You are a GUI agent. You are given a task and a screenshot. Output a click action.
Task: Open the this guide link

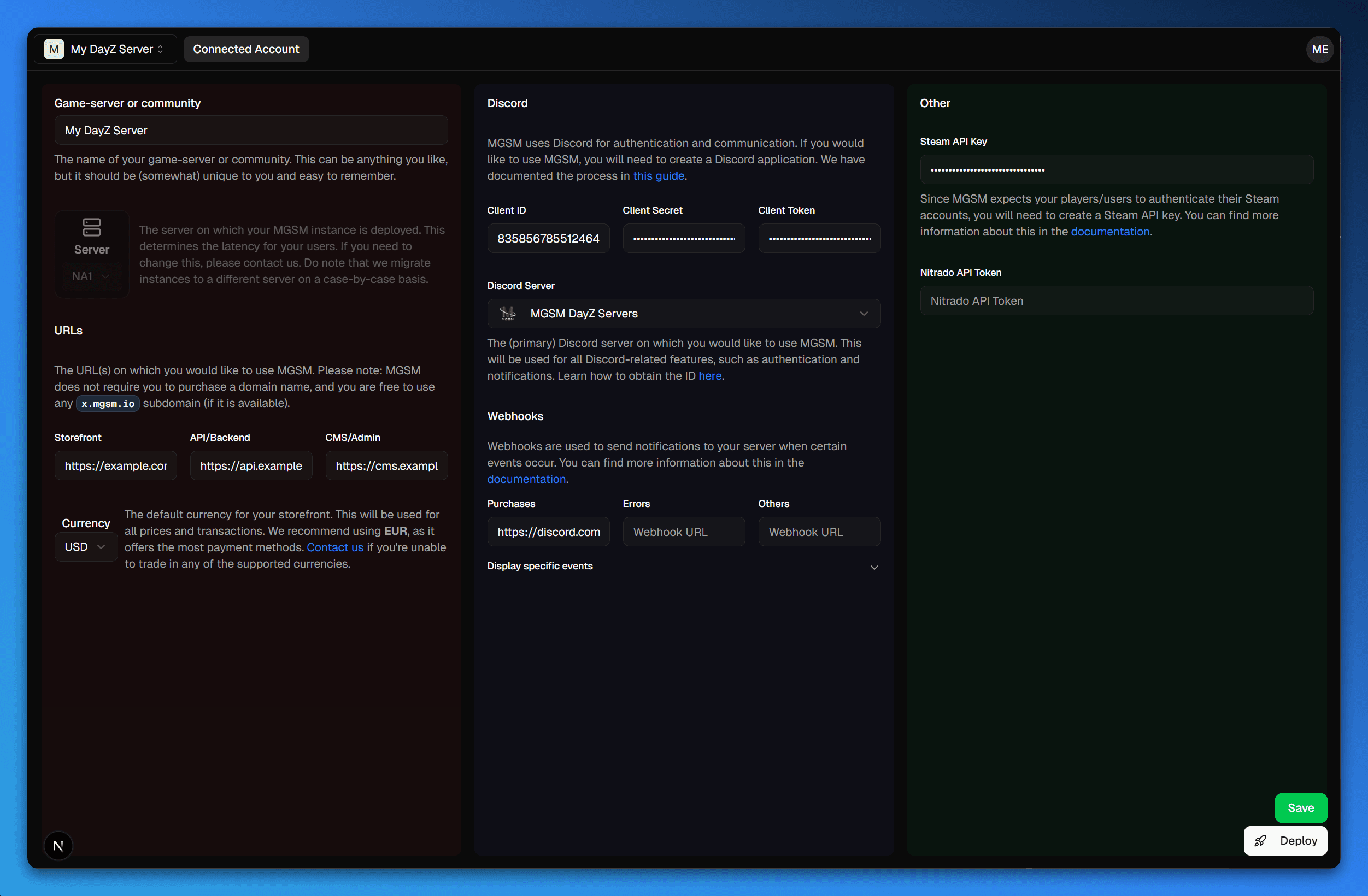(659, 176)
